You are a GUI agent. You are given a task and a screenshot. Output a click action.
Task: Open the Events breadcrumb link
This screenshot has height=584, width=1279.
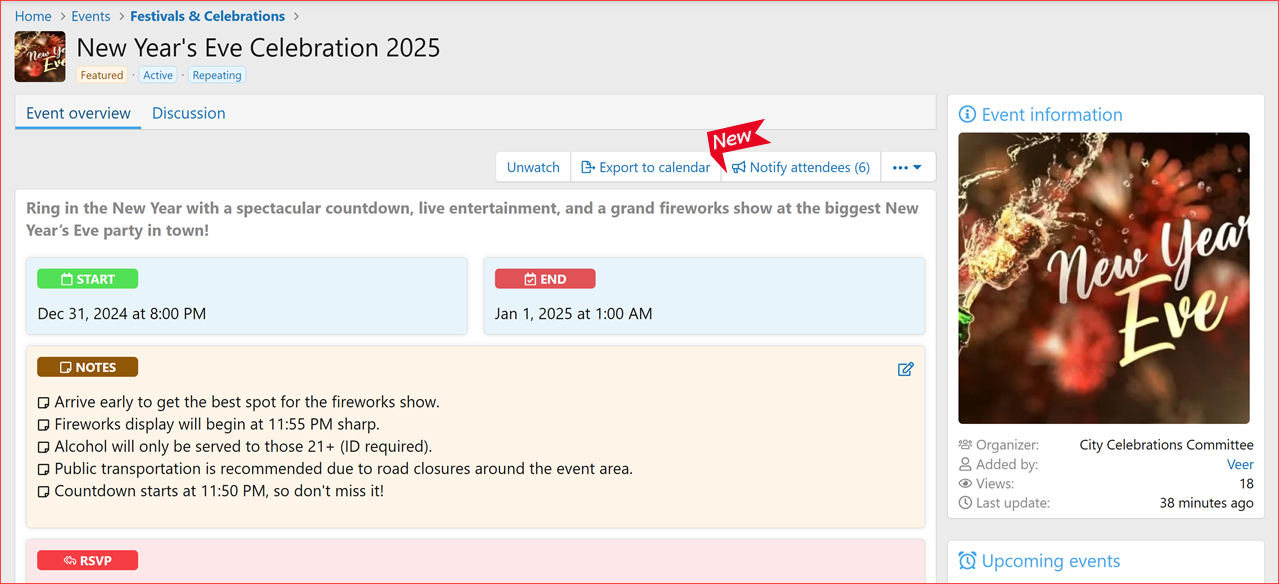[91, 16]
